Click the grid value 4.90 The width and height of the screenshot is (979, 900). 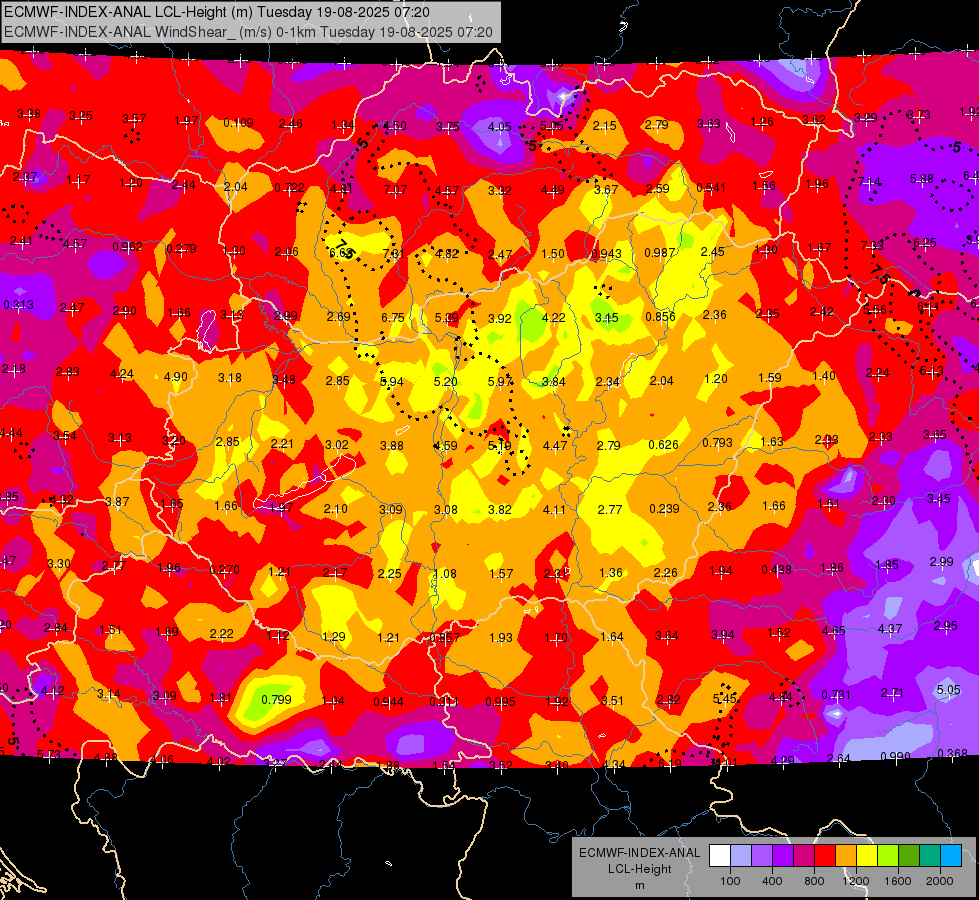pyautogui.click(x=175, y=377)
